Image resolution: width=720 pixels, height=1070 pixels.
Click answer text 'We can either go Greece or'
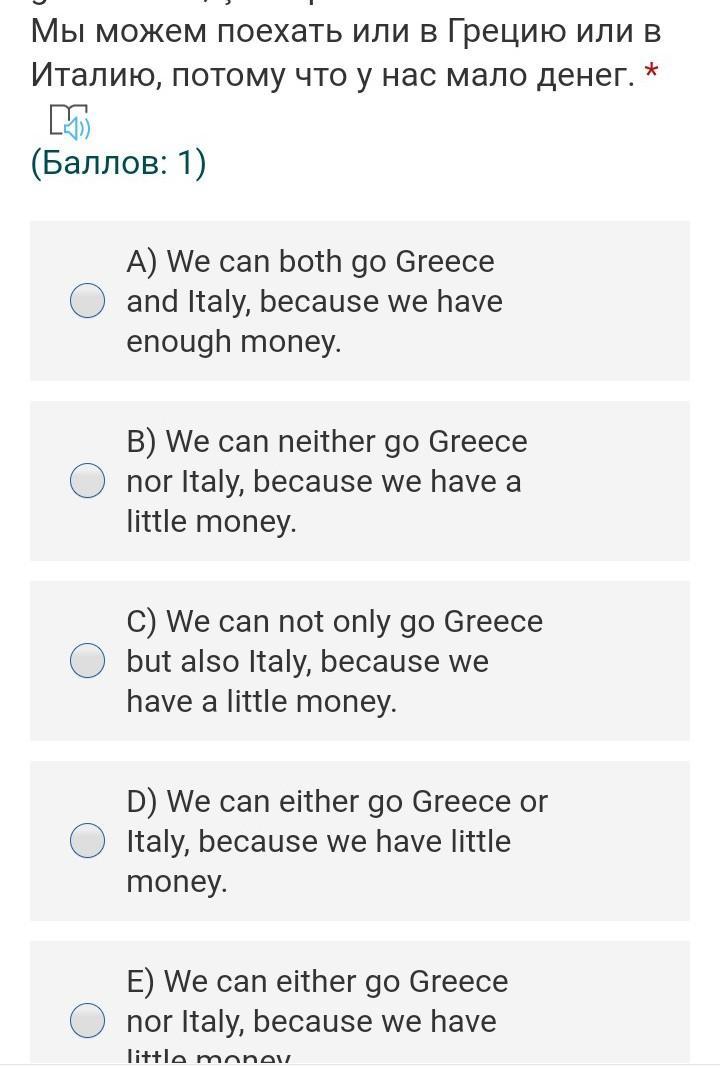pyautogui.click(x=337, y=801)
